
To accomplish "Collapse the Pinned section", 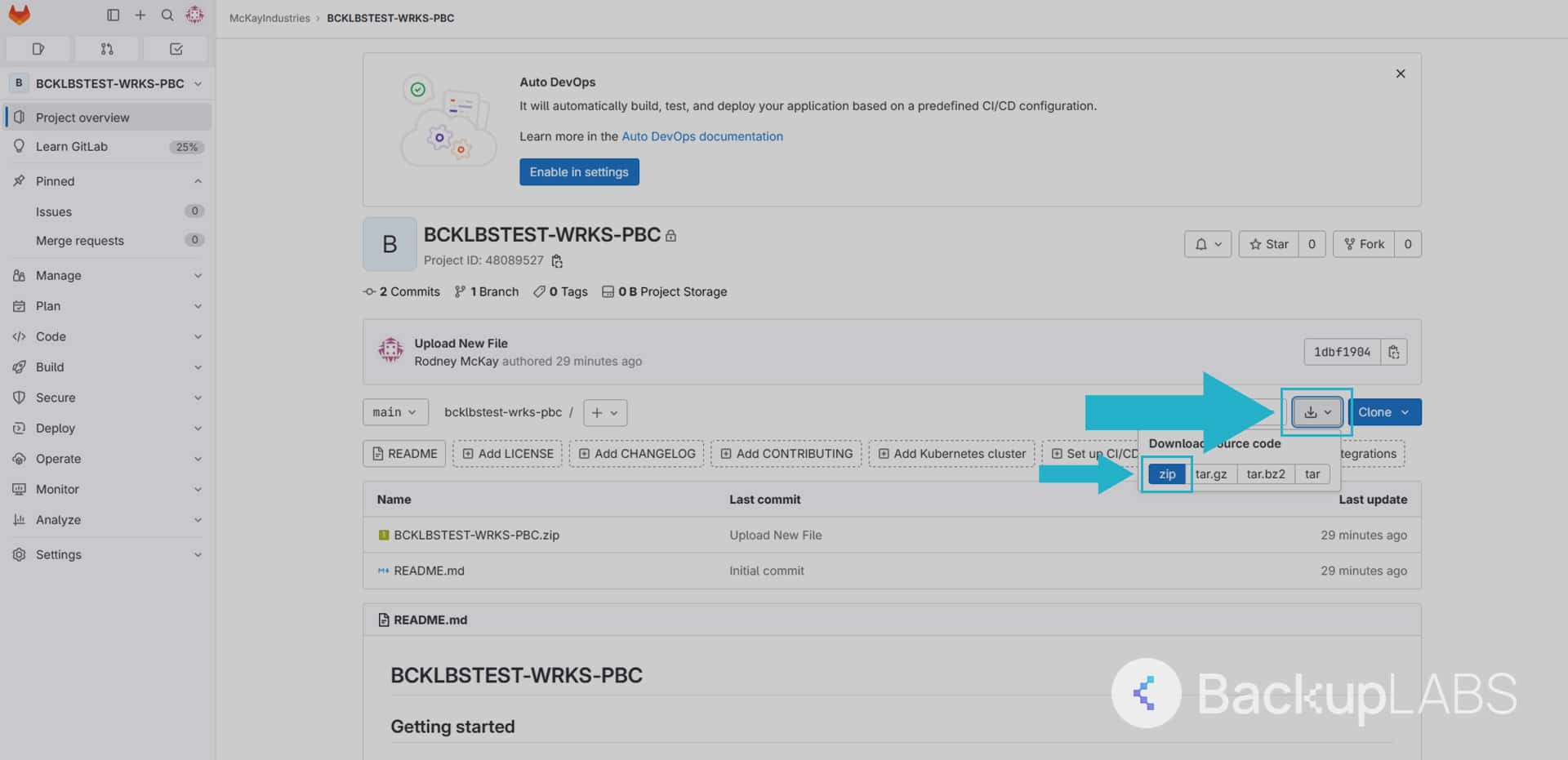I will (197, 180).
